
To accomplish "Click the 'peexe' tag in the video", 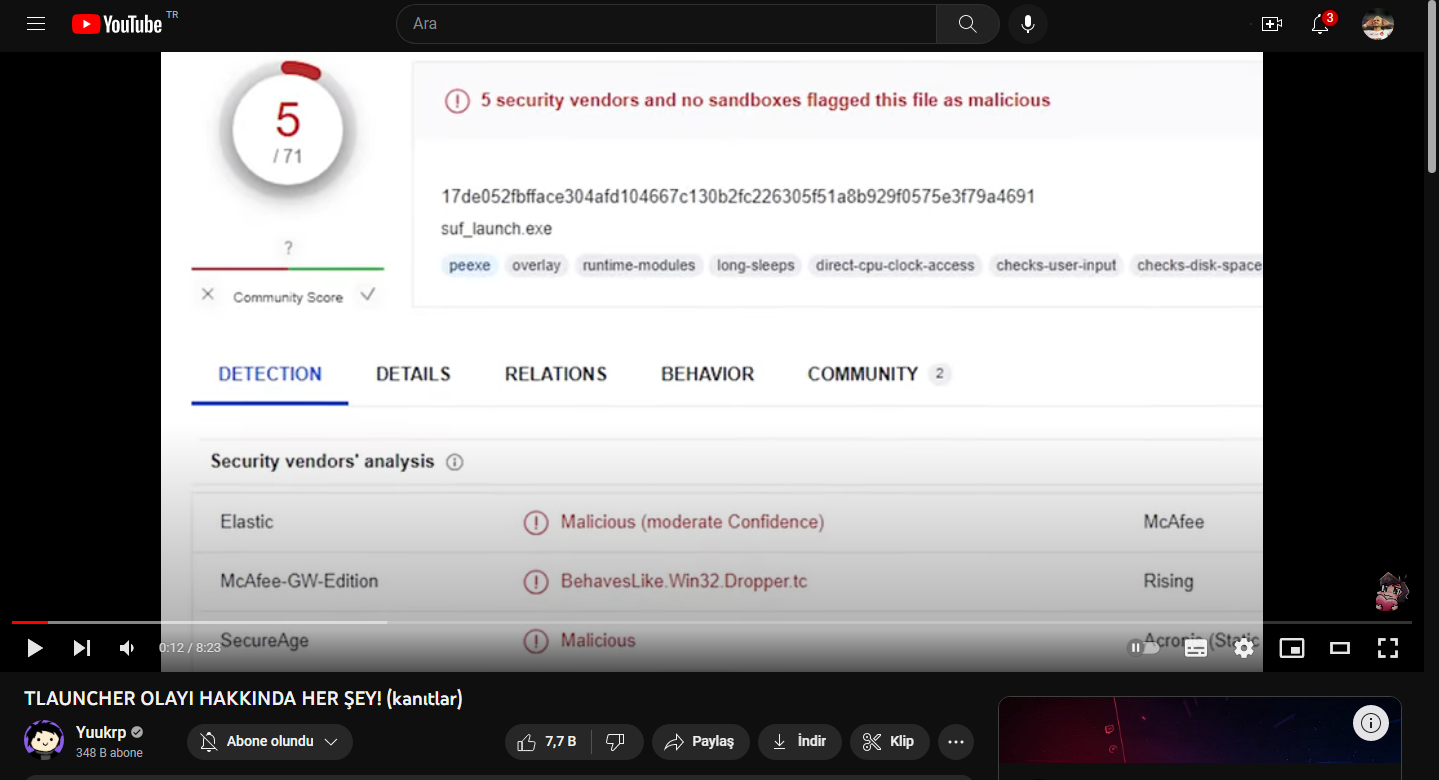I will [470, 266].
